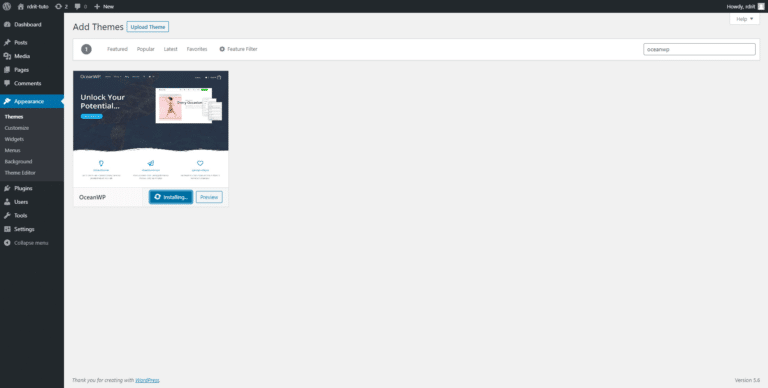The height and width of the screenshot is (388, 768).
Task: Select Themes submenu item
Action: [14, 117]
